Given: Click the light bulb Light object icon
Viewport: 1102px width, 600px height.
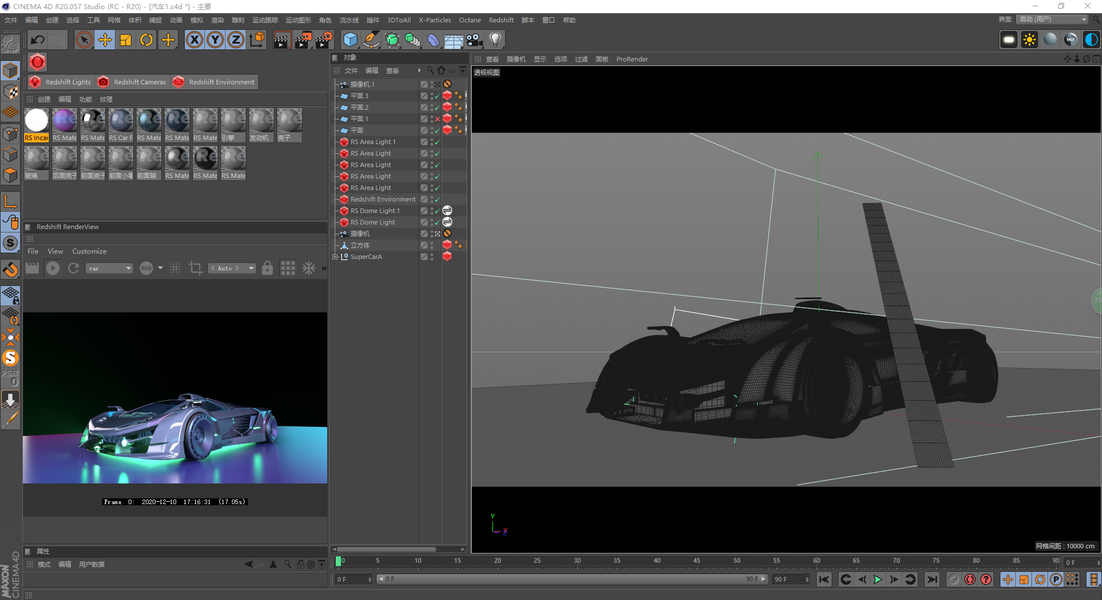Looking at the screenshot, I should 495,40.
